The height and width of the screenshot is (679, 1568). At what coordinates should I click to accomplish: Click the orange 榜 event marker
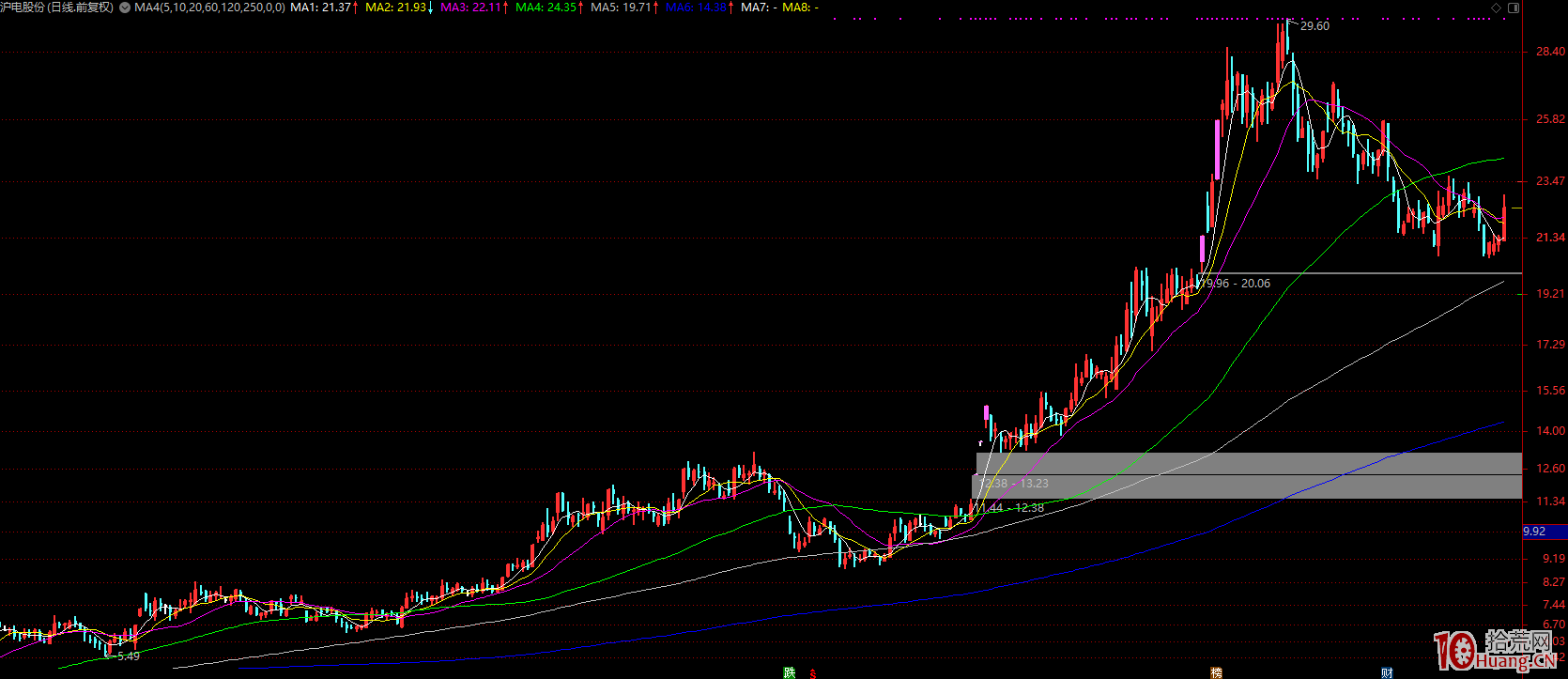point(1217,672)
